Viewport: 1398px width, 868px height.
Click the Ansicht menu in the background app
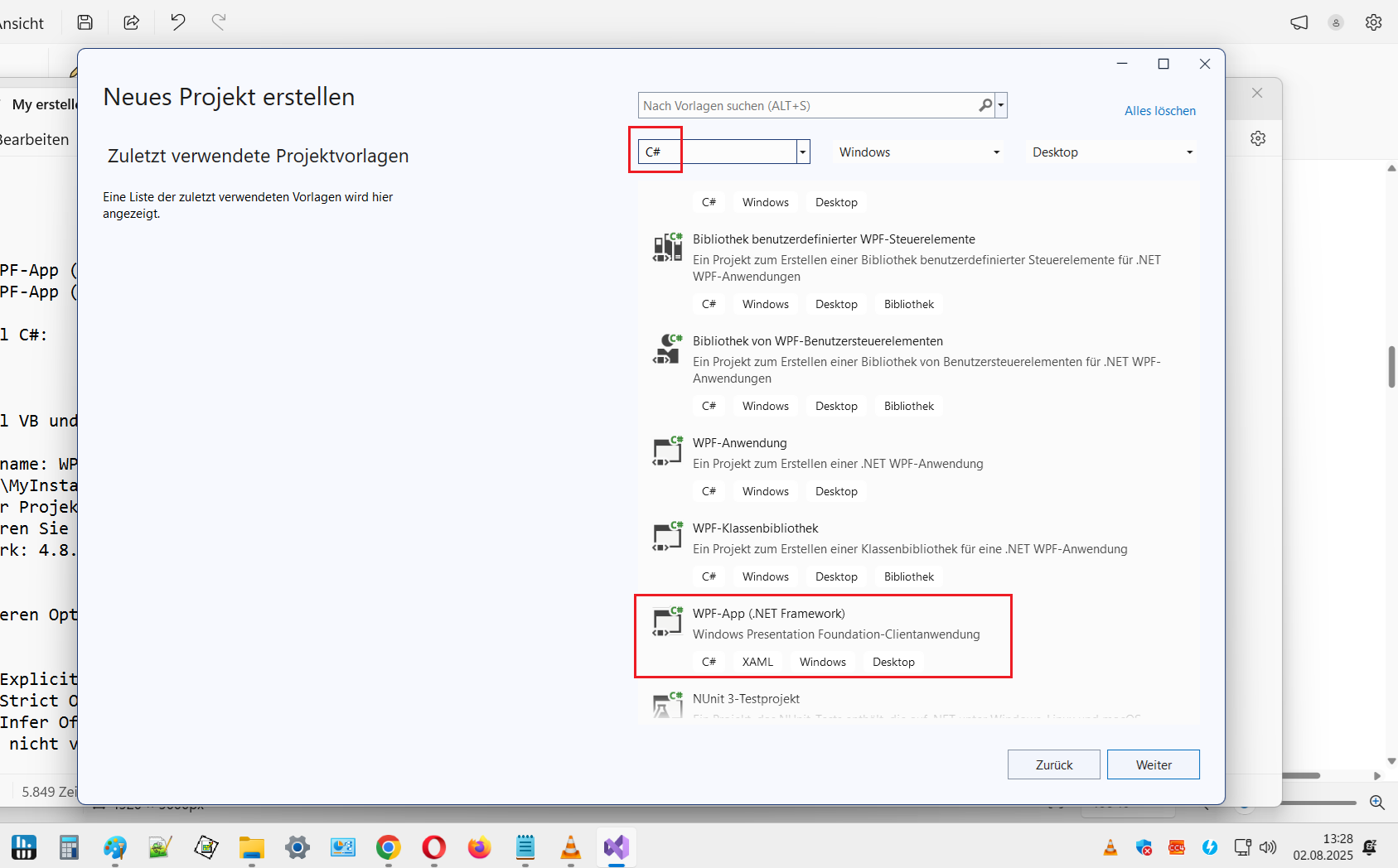(x=22, y=23)
